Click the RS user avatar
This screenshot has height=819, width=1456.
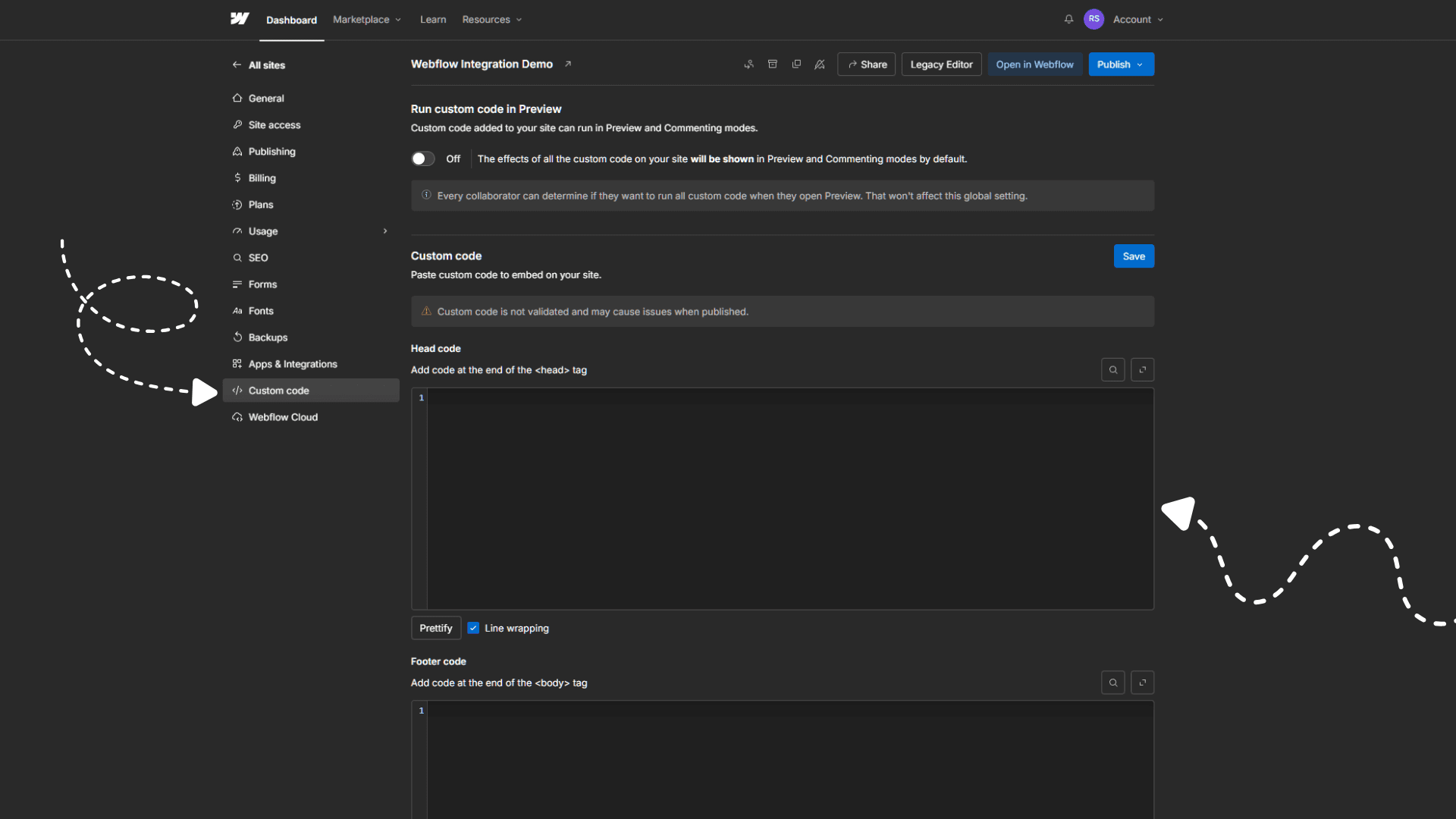coord(1094,19)
